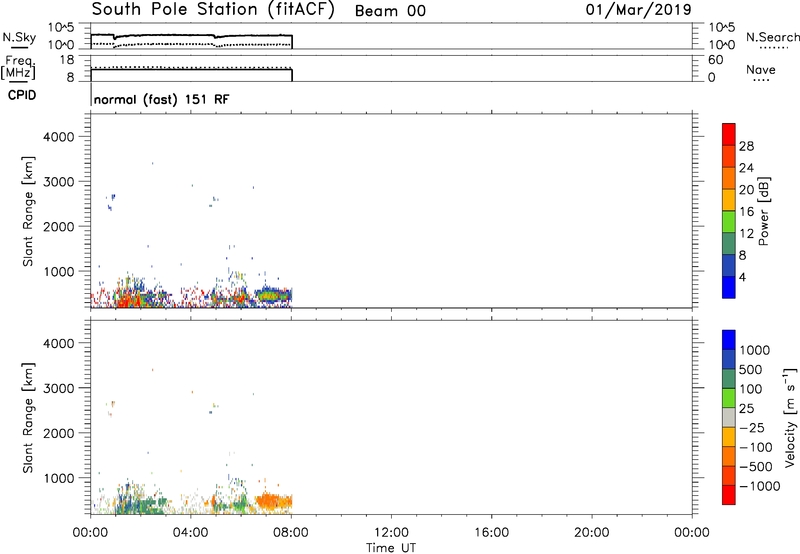Select the 20:00 time tick label
Image resolution: width=800 pixels, height=554 pixels.
pos(591,533)
